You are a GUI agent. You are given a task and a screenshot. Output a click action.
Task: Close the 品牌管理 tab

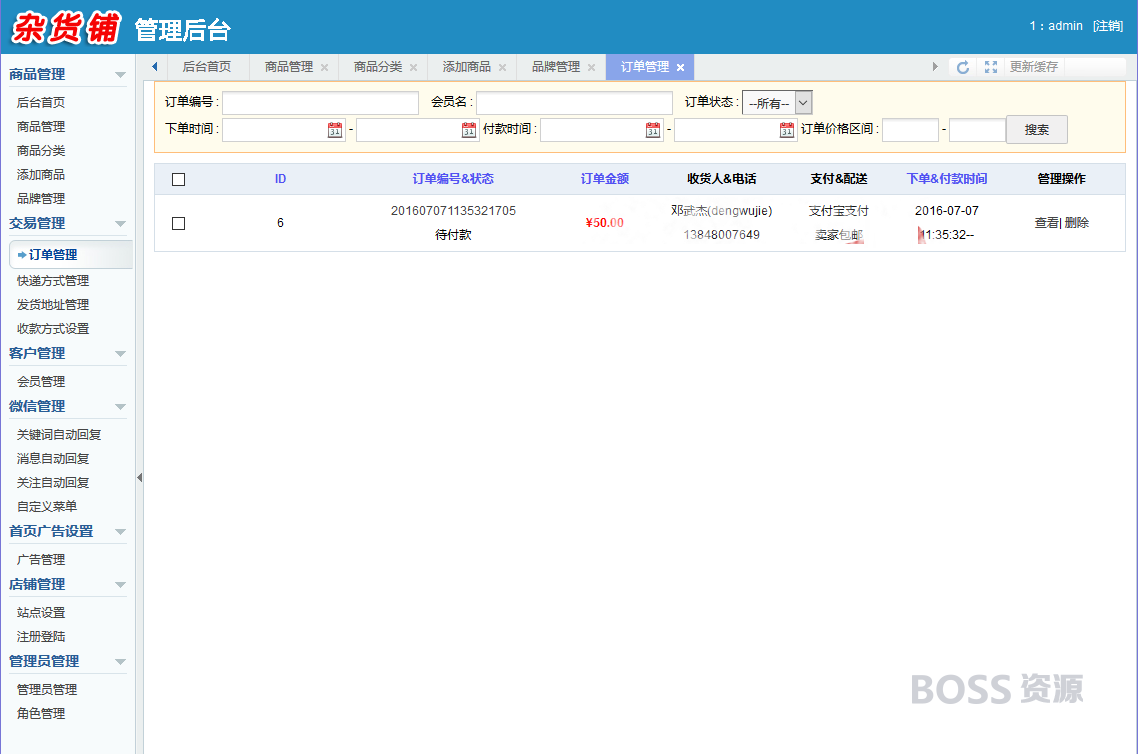click(x=591, y=67)
